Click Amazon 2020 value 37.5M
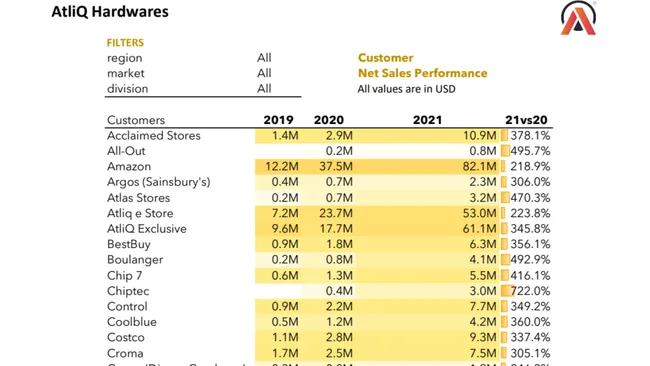 [336, 167]
